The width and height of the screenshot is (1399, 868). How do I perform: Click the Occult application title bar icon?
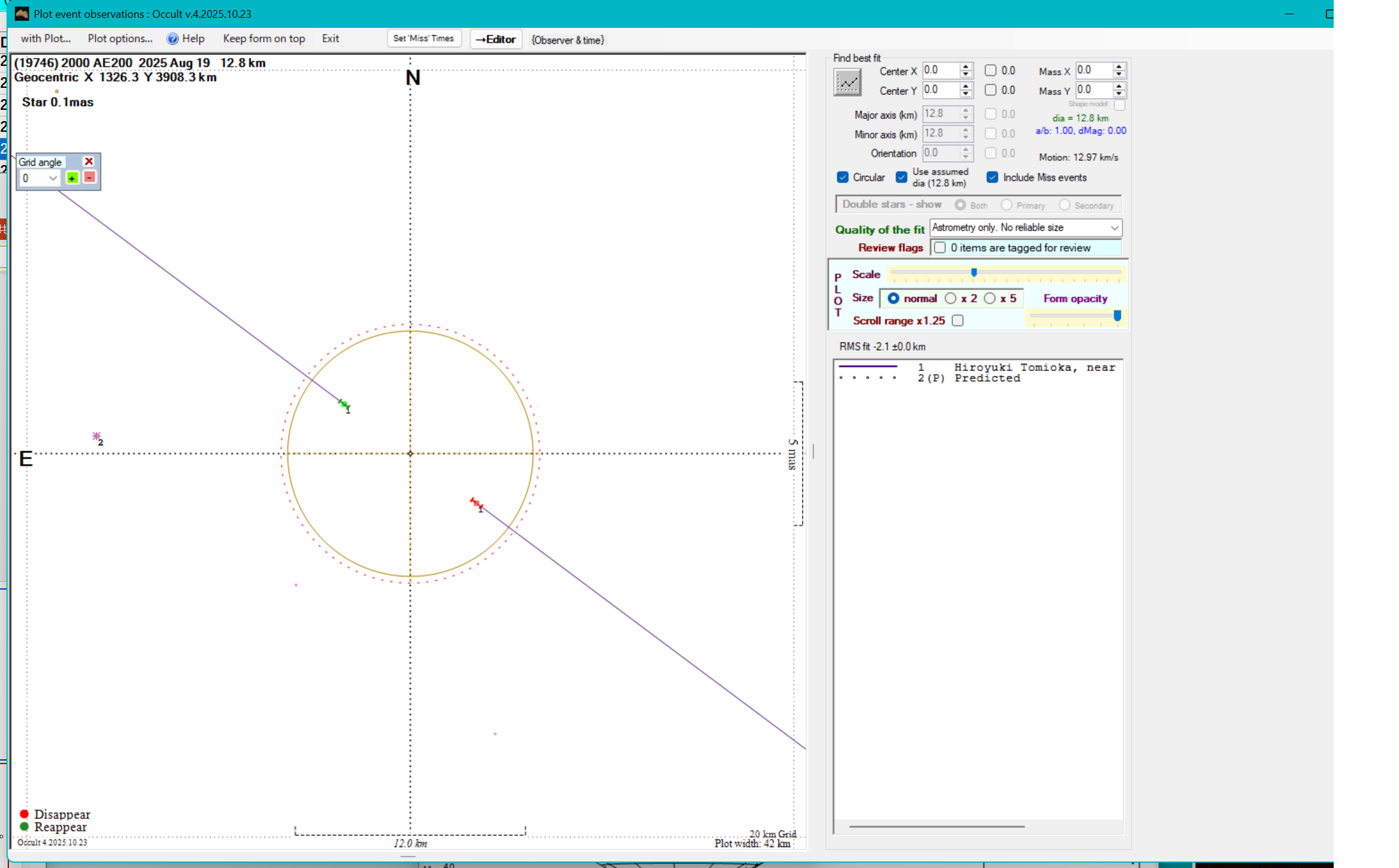point(22,14)
